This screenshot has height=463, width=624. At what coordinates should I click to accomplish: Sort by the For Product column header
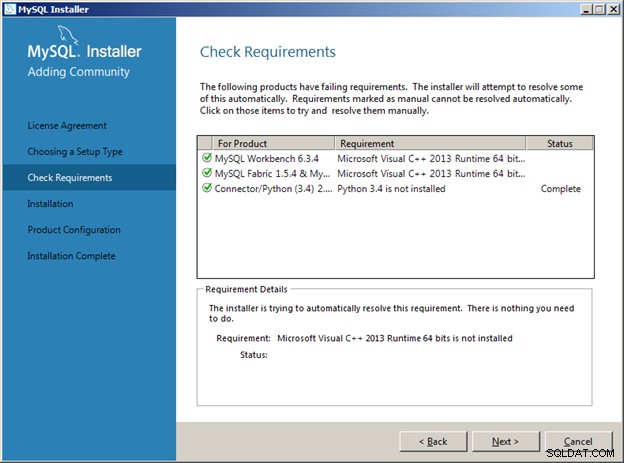tap(273, 143)
